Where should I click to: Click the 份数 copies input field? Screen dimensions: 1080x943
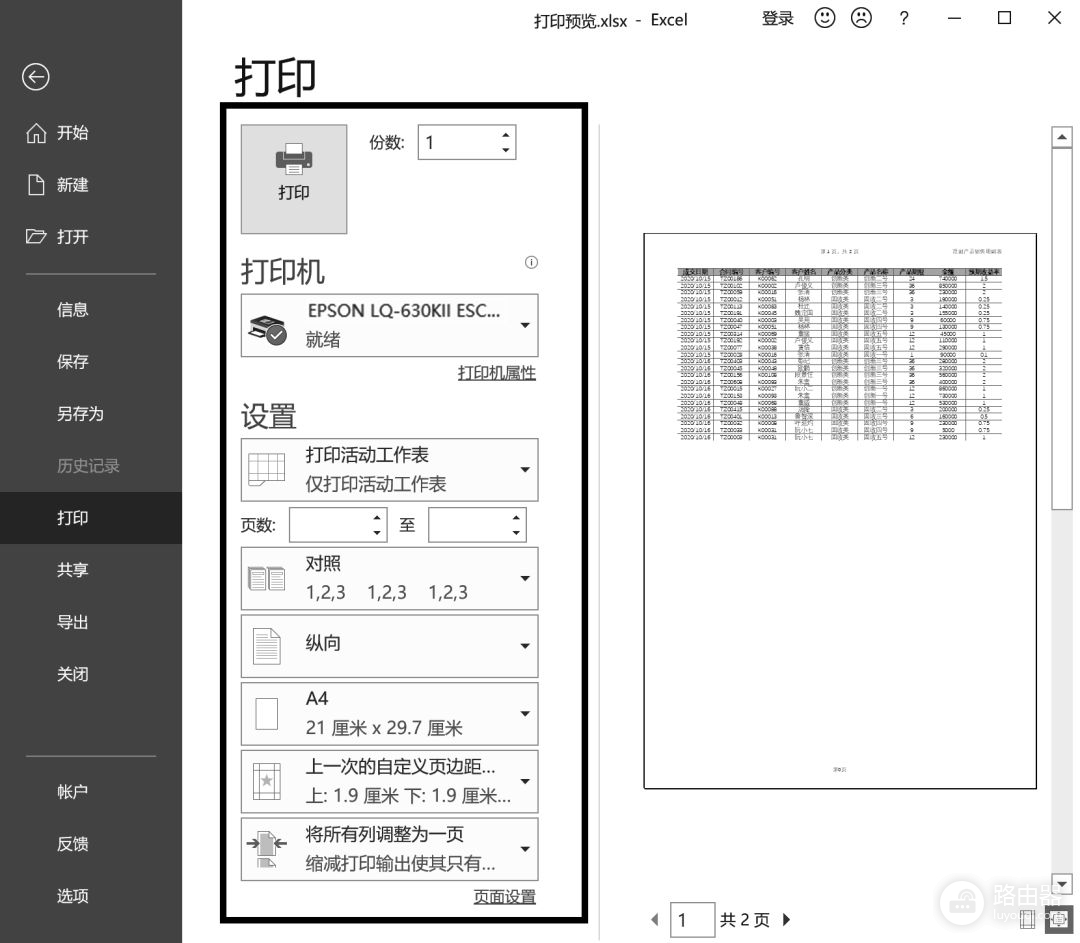click(459, 143)
